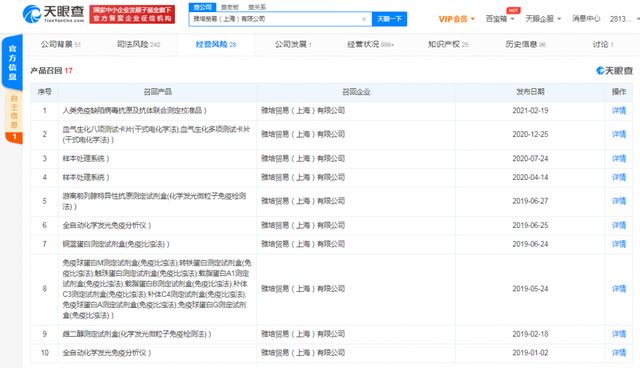Open 消息中心 link
This screenshot has width=640, height=368.
click(x=586, y=19)
